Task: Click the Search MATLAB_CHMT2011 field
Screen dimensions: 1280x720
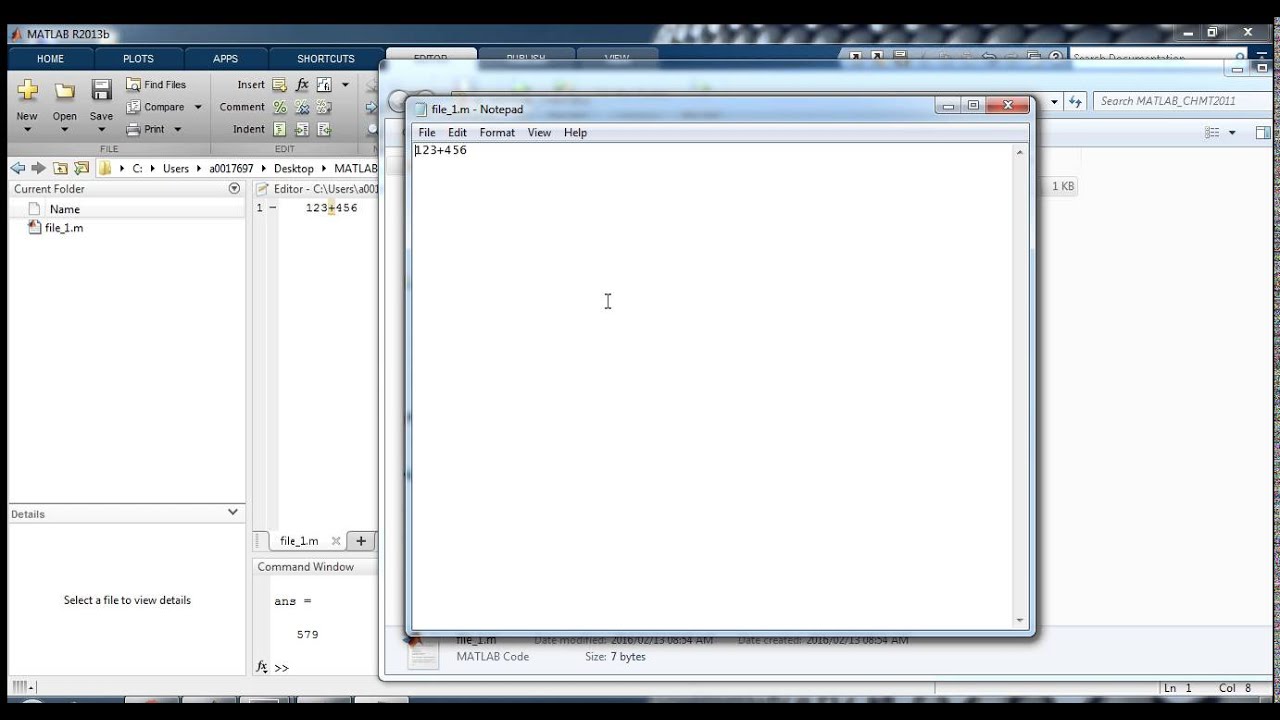Action: (1184, 101)
